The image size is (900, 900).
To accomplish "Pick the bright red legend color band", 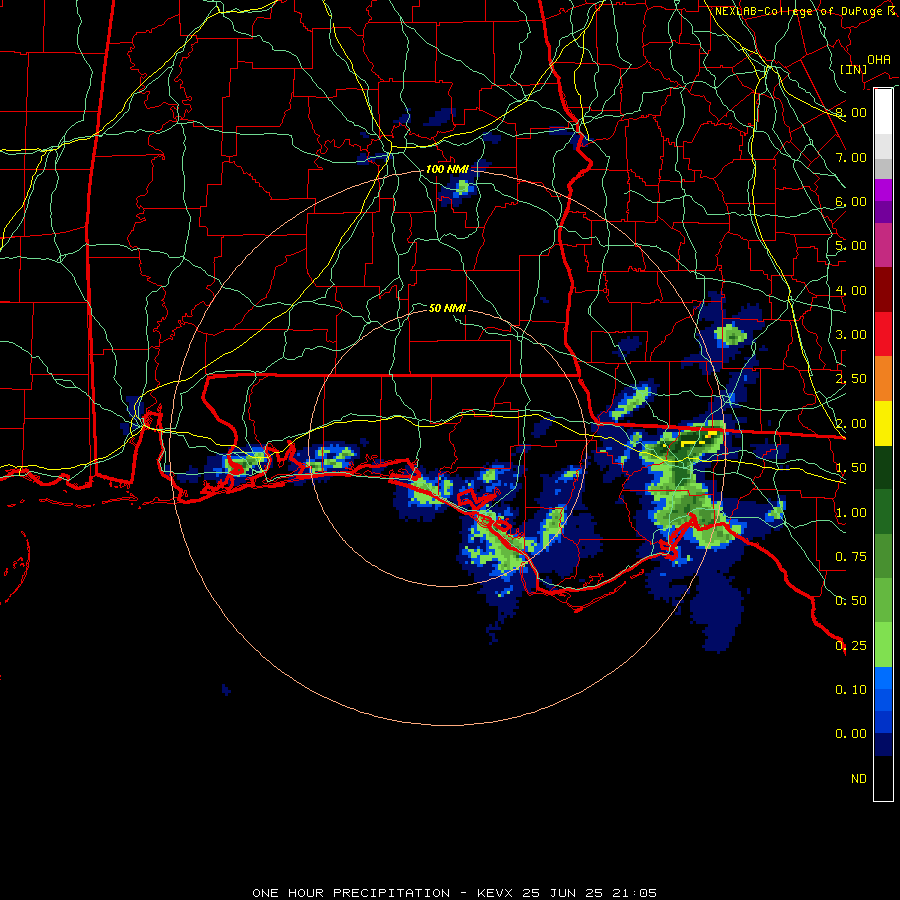I will point(883,334).
